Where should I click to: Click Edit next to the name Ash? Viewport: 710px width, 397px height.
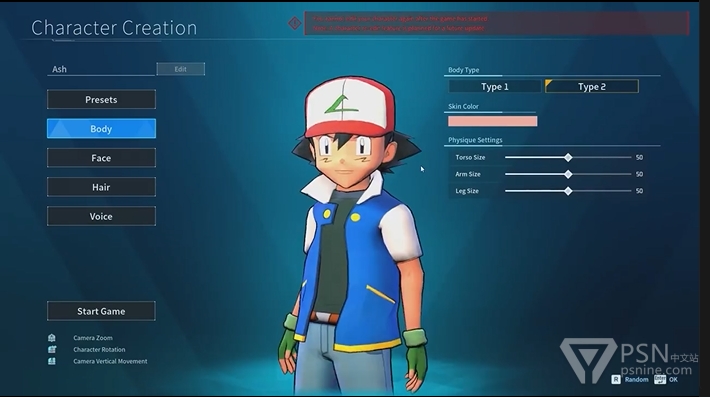coord(181,69)
